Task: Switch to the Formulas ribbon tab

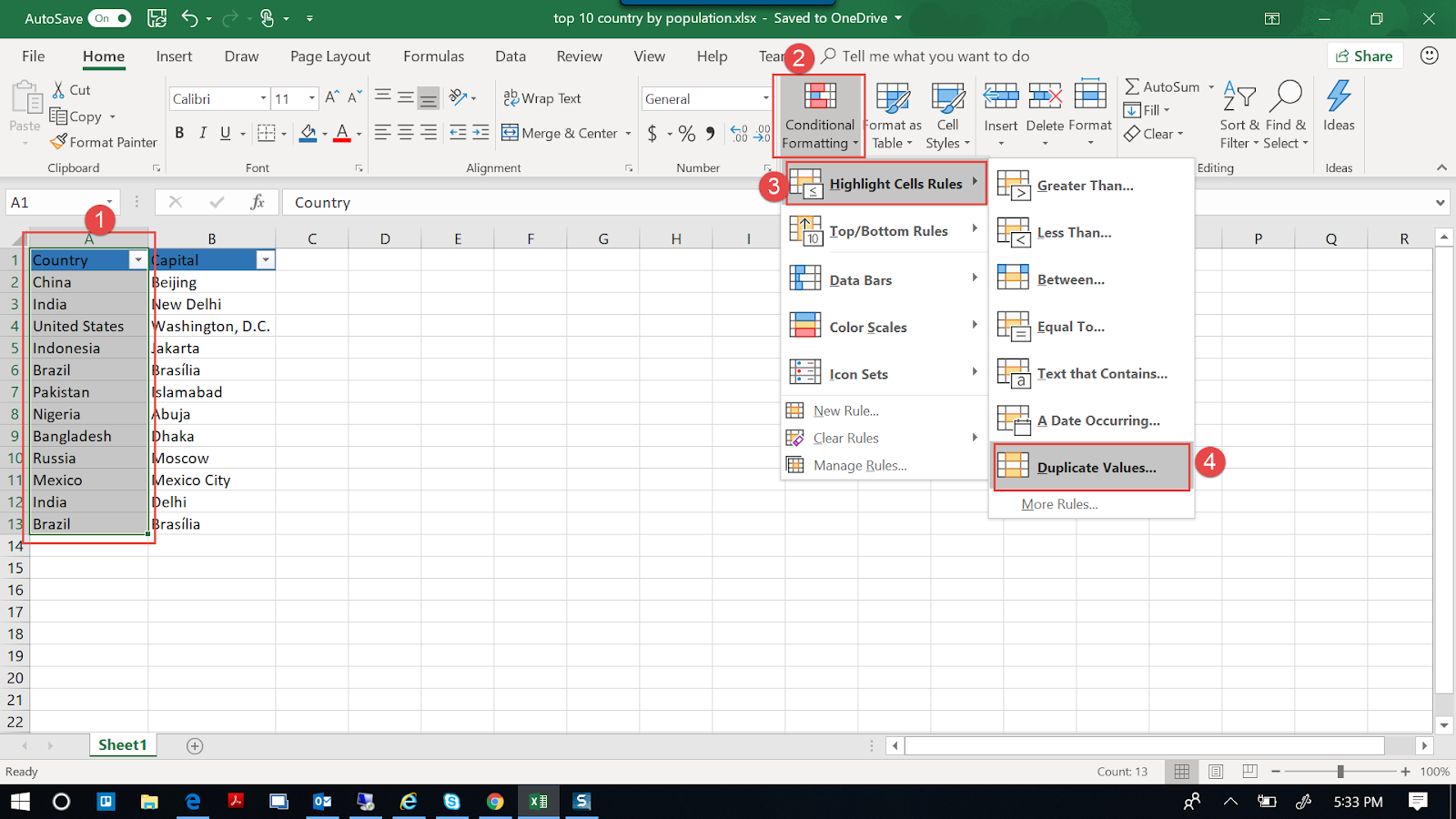Action: 433,56
